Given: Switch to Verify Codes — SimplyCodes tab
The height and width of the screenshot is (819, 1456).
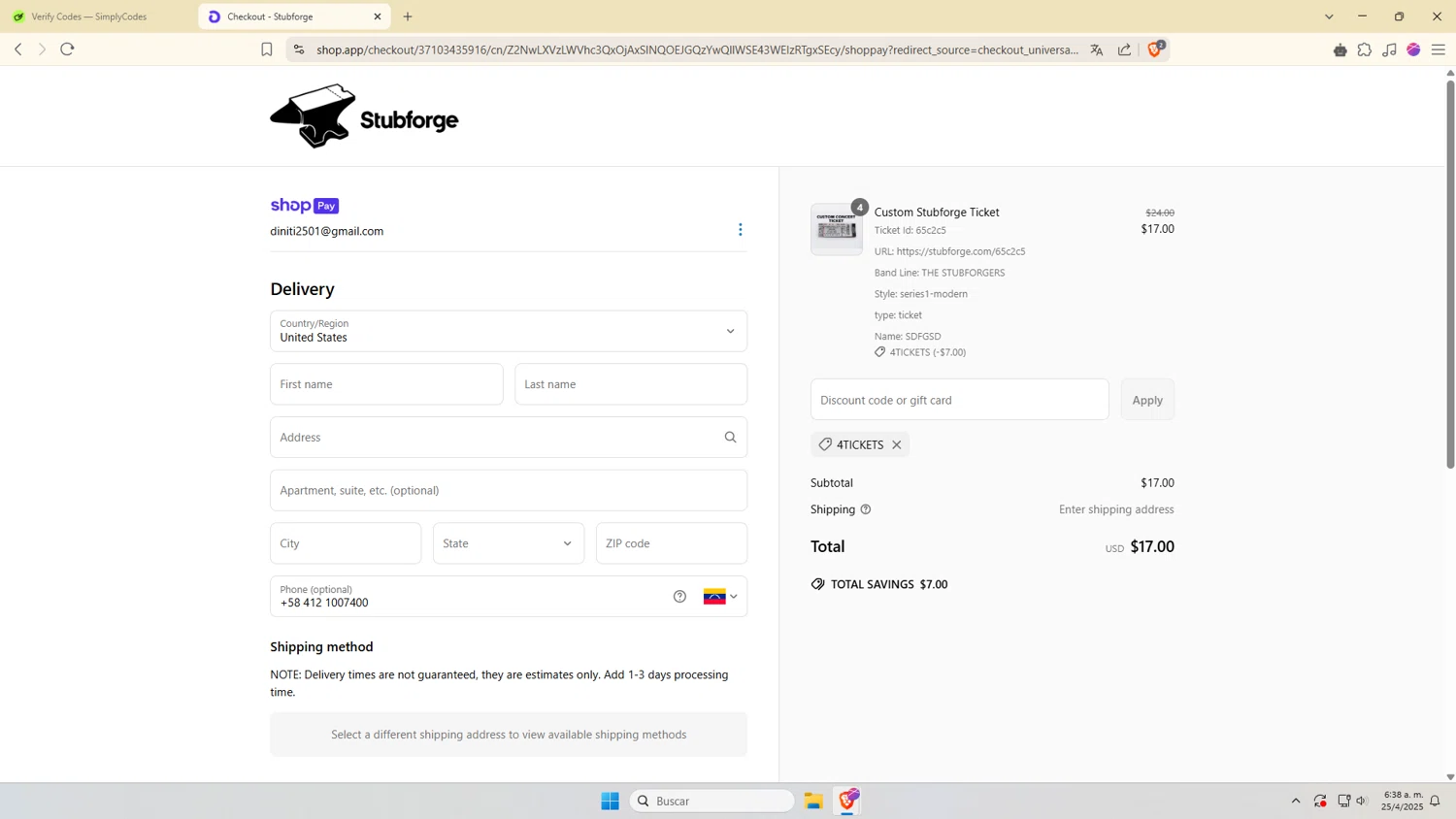Looking at the screenshot, I should coord(97,16).
